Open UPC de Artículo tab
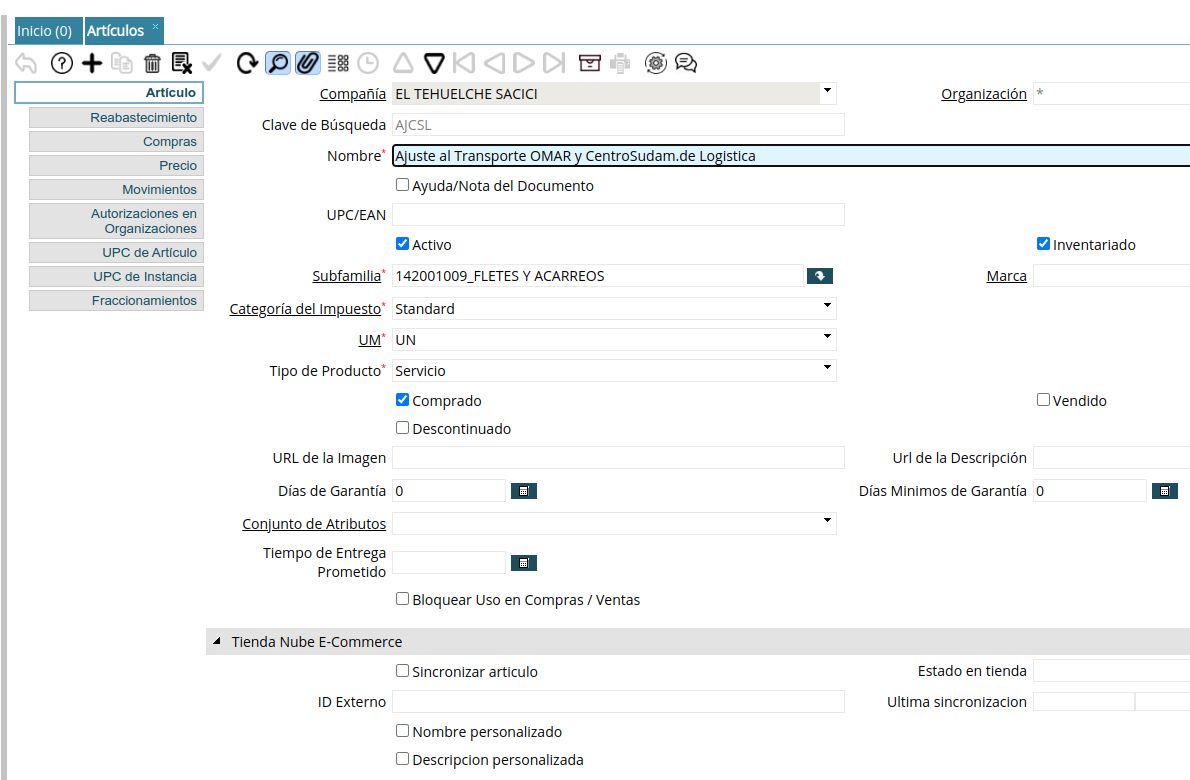 pos(116,253)
